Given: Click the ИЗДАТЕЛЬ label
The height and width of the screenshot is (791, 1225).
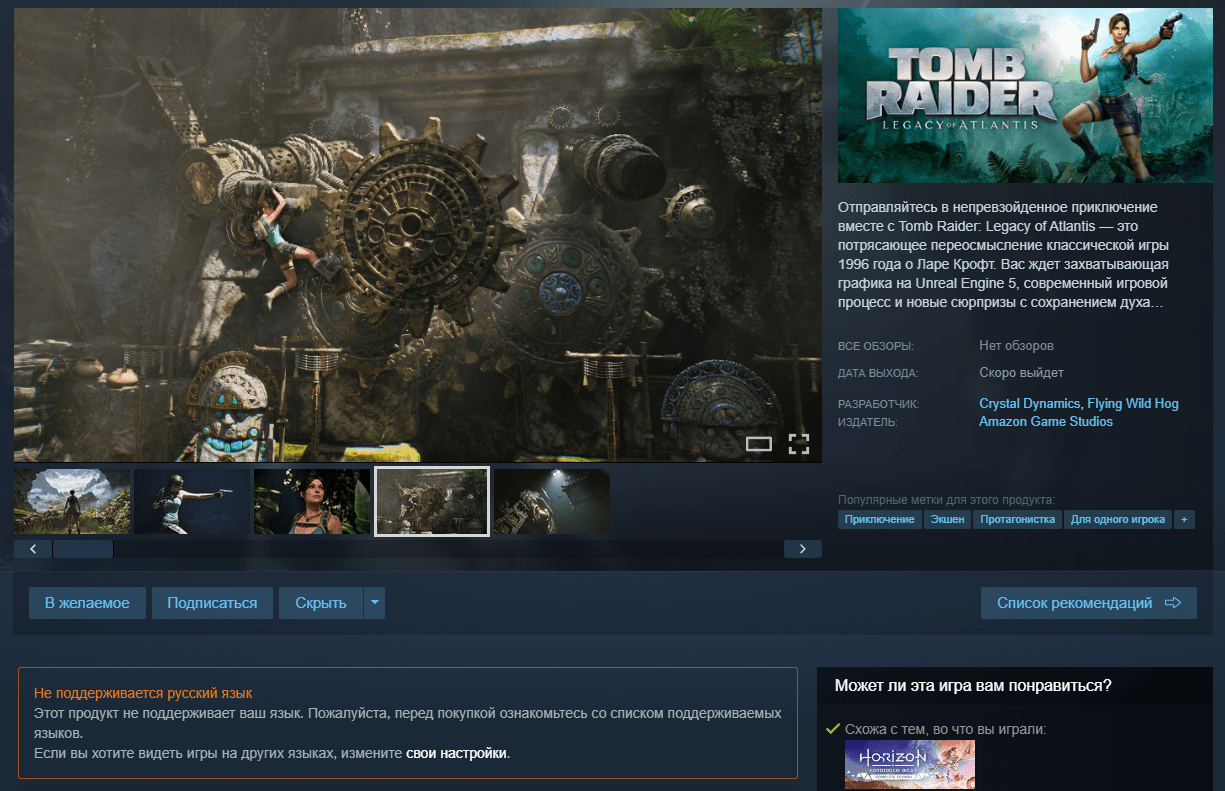Looking at the screenshot, I should [x=868, y=422].
